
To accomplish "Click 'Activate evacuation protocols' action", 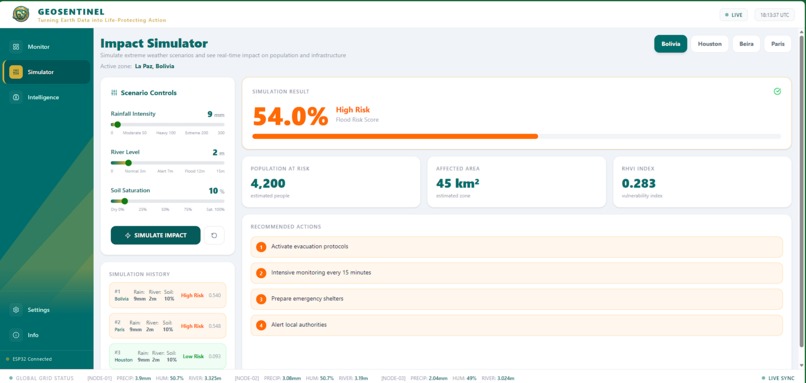I will point(517,247).
